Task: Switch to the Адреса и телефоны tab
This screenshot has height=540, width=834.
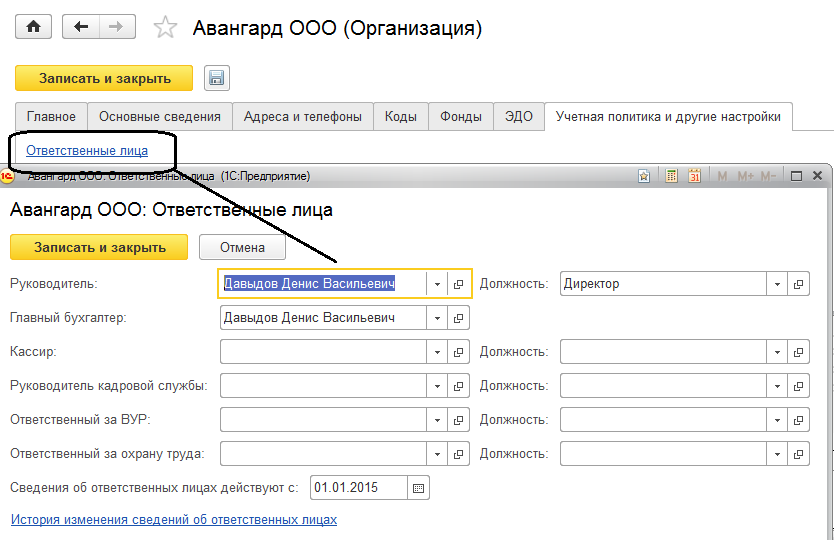Action: pyautogui.click(x=303, y=116)
